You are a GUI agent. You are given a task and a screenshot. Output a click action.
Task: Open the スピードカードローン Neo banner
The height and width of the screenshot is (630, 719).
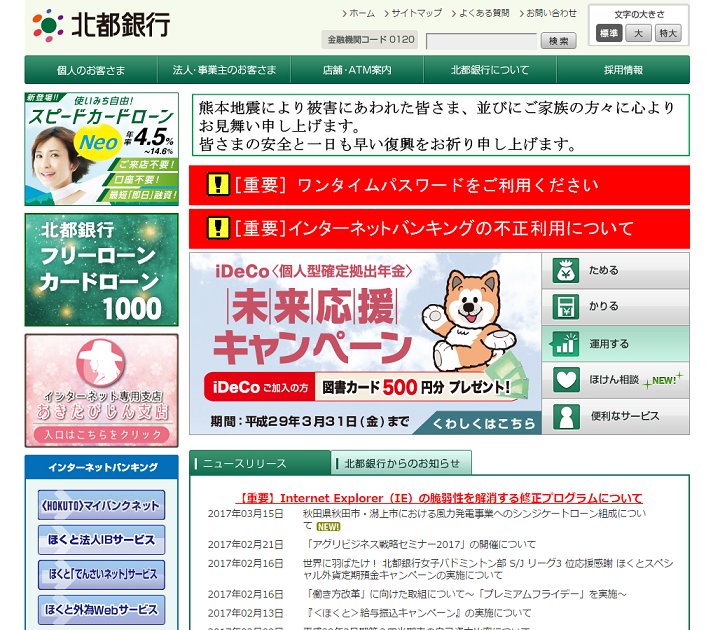[x=101, y=149]
